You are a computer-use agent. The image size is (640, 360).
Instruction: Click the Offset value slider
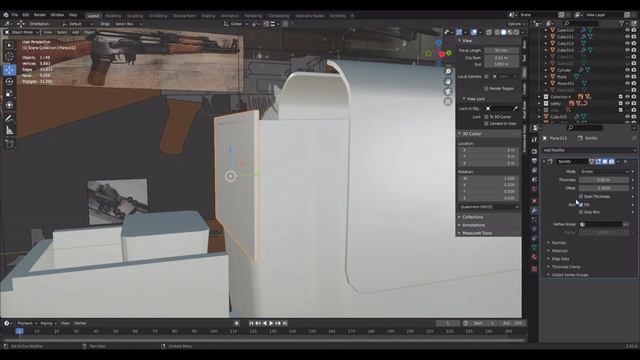[x=604, y=188]
